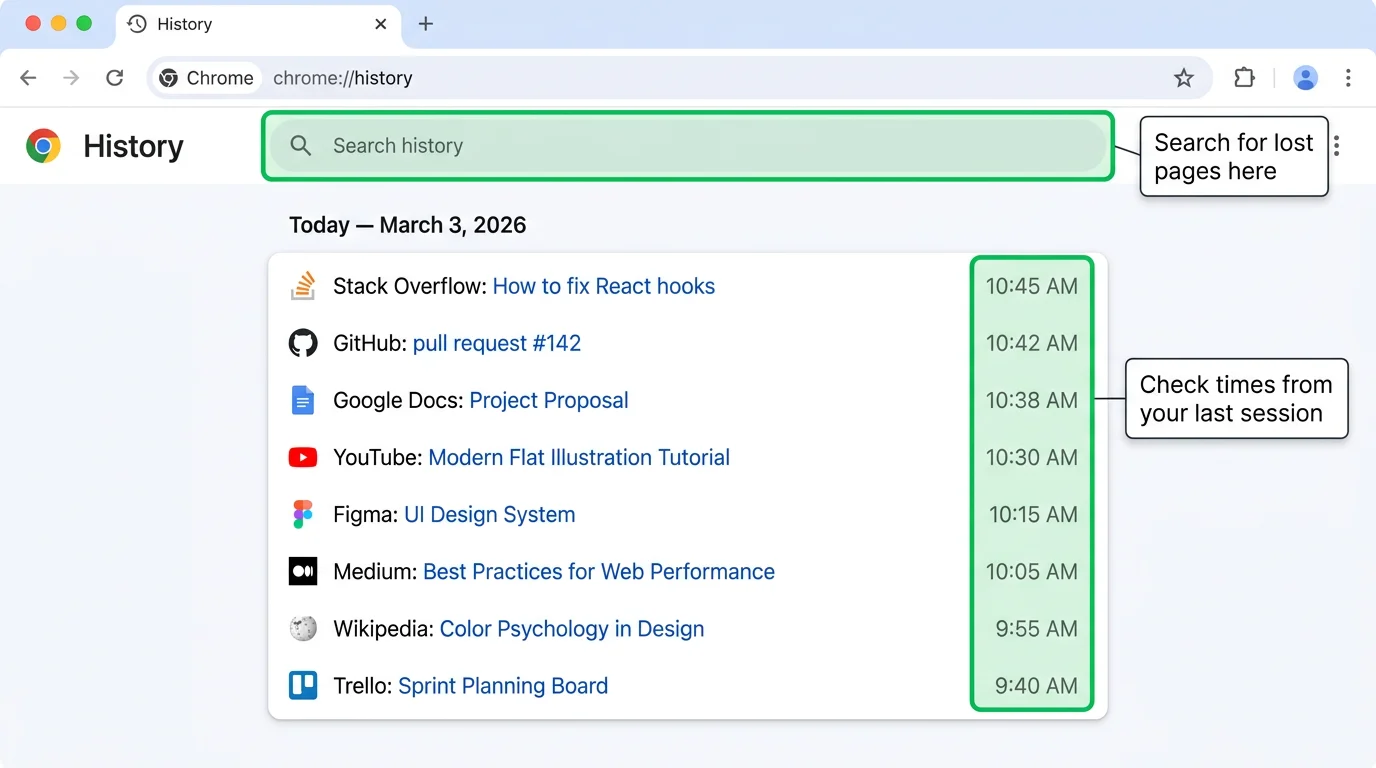Open the Chrome browser menu

1348,77
